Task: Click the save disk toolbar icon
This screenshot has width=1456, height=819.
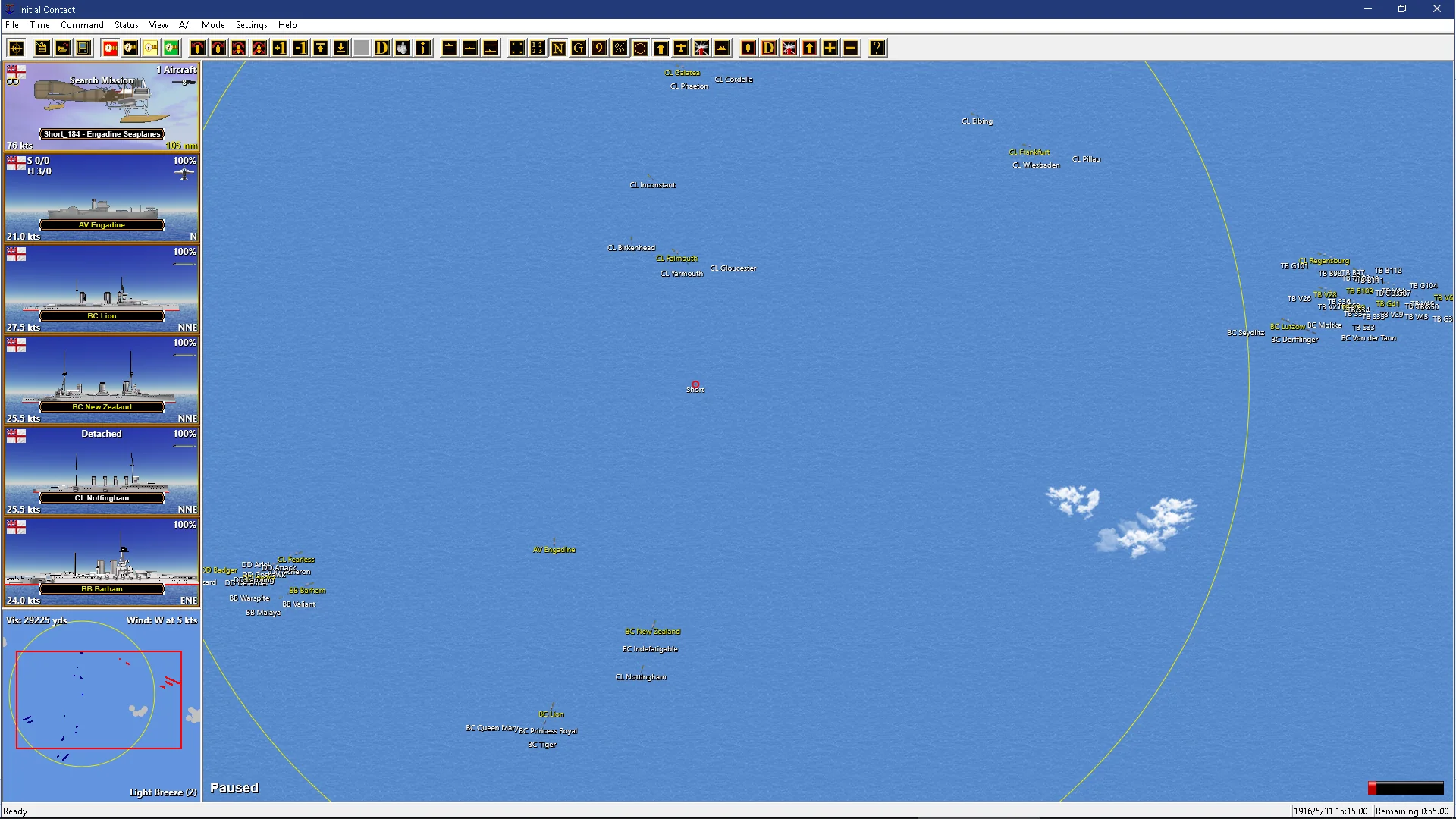Action: click(x=83, y=49)
